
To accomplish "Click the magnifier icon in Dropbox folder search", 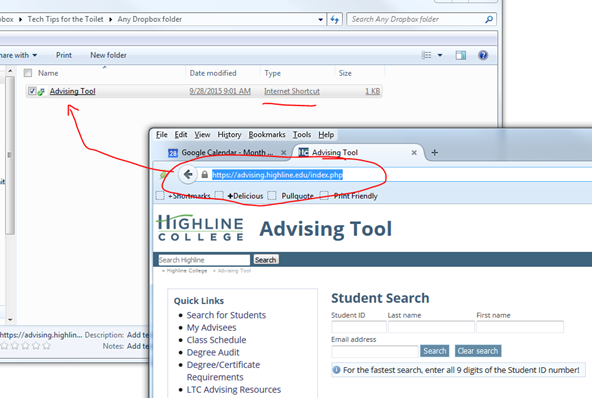I will (x=489, y=19).
